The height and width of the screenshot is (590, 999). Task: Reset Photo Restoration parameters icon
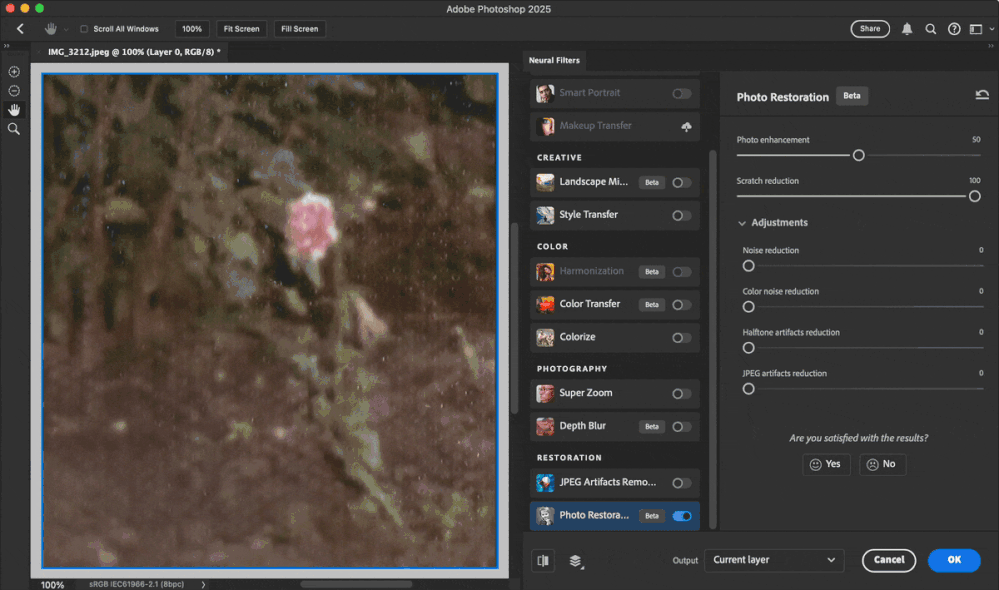[x=982, y=95]
